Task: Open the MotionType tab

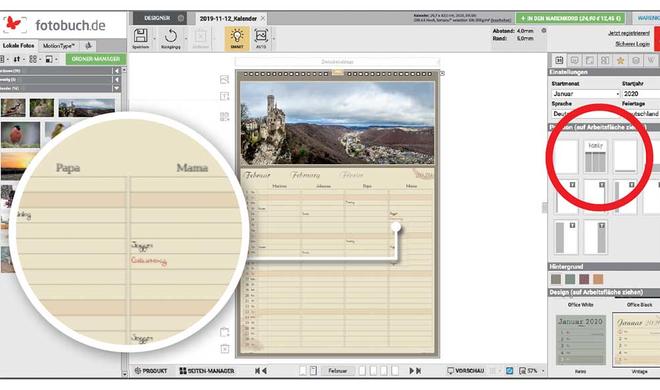Action: 59,45
